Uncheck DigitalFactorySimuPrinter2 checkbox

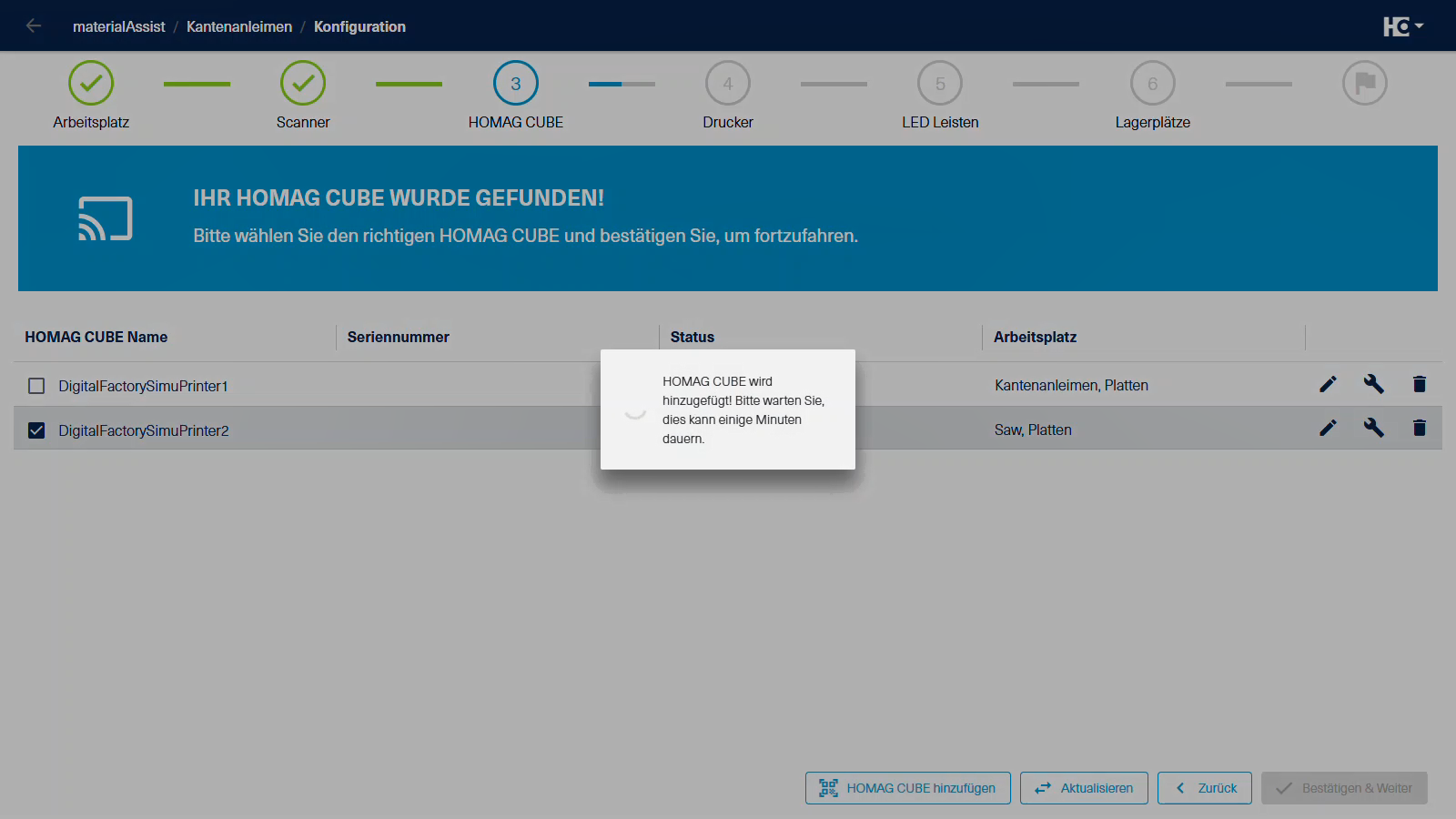click(36, 430)
